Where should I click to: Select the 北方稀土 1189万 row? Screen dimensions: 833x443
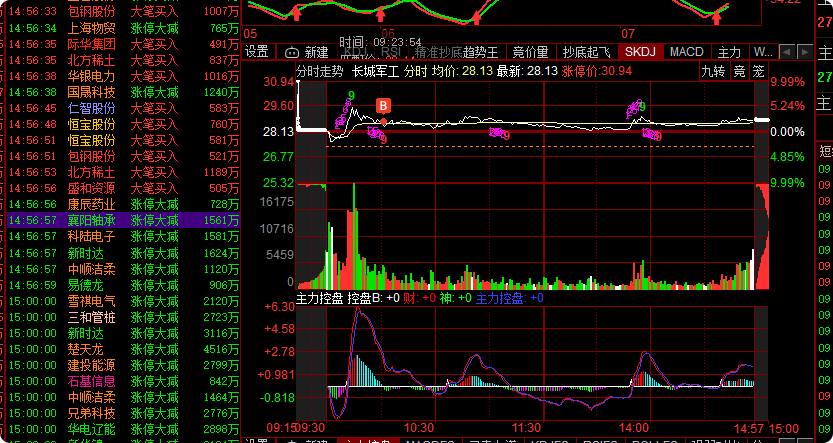point(123,172)
